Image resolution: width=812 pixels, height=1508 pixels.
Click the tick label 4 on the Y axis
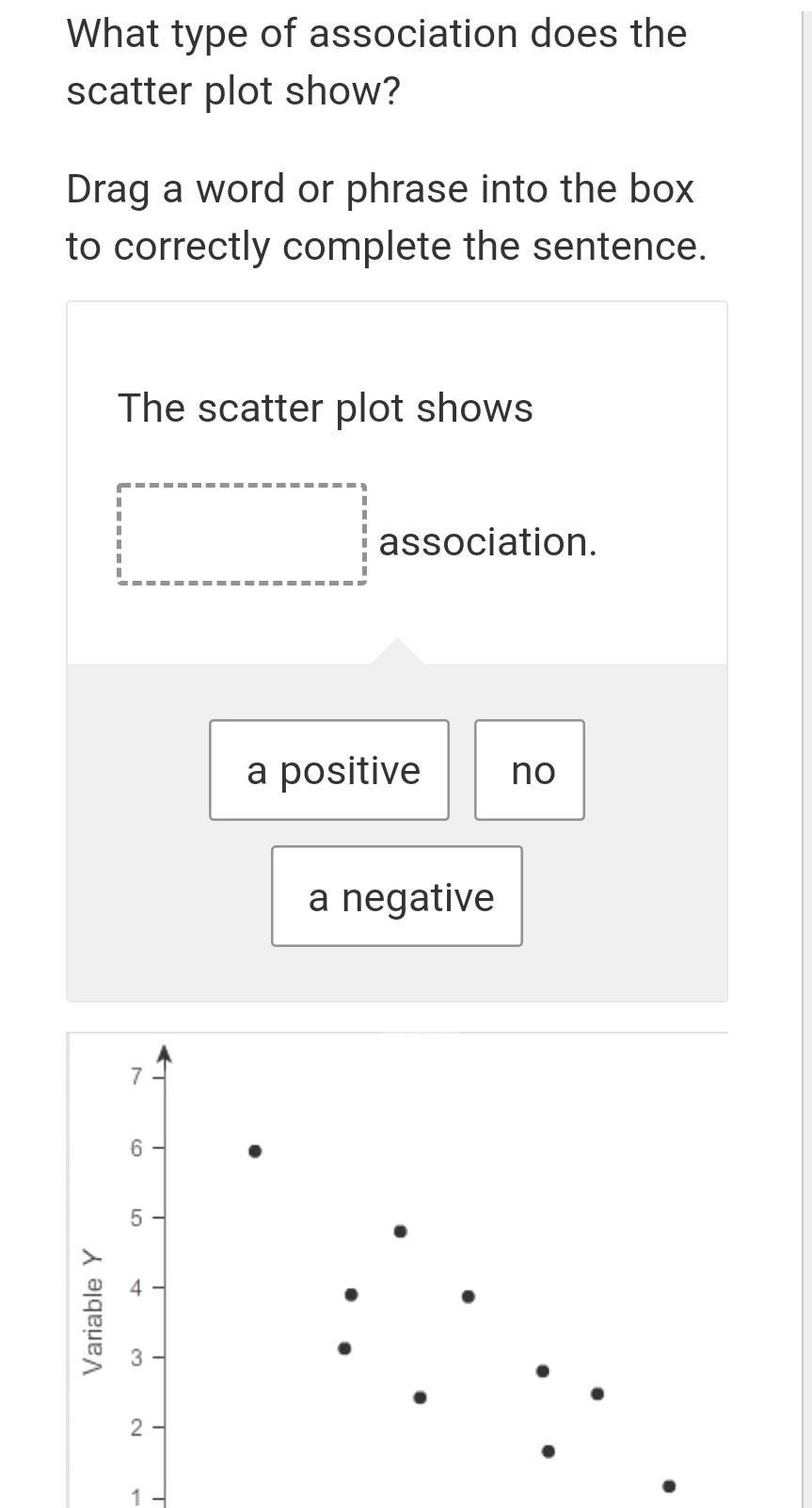point(135,1288)
